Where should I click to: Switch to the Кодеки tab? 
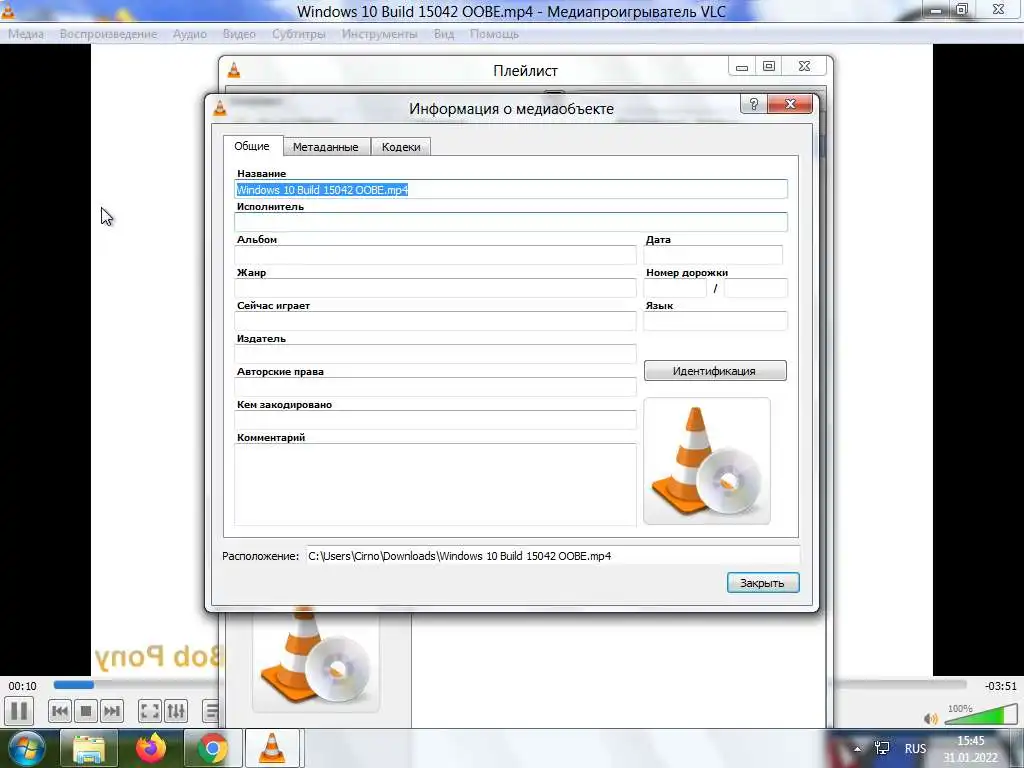click(x=401, y=147)
